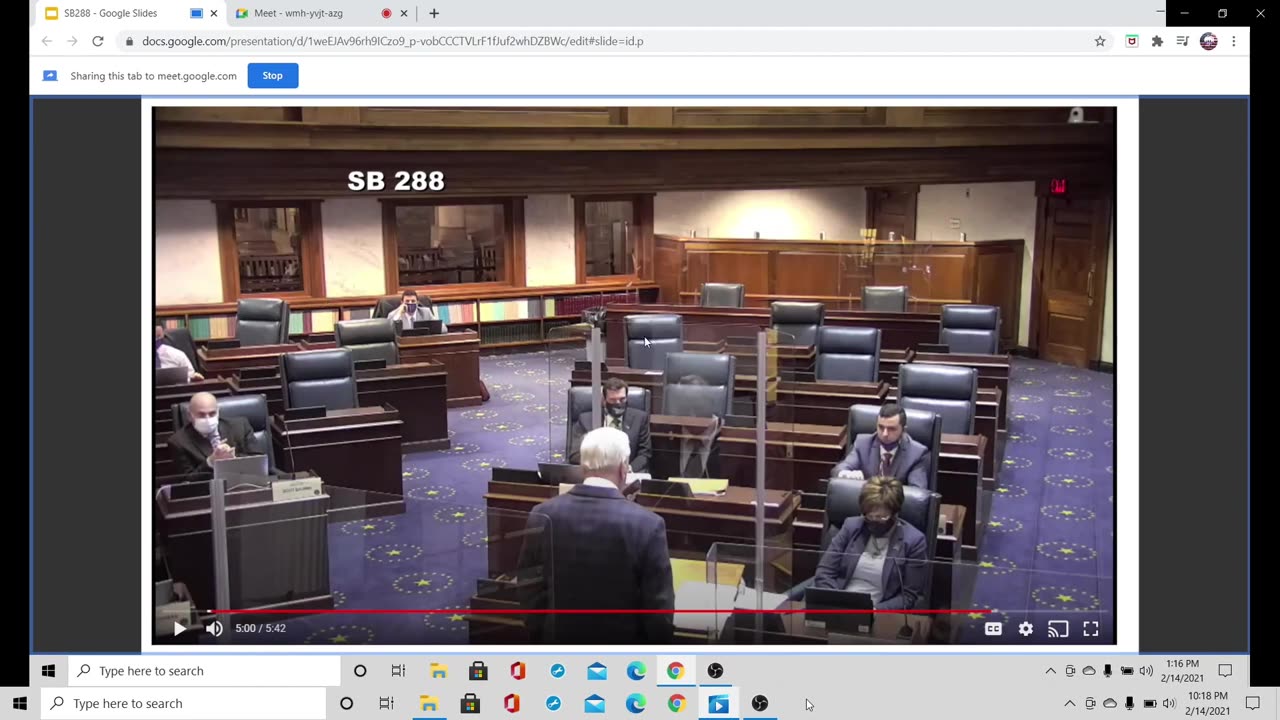The image size is (1280, 720).
Task: Reload the Google Slides page
Action: pyautogui.click(x=98, y=41)
